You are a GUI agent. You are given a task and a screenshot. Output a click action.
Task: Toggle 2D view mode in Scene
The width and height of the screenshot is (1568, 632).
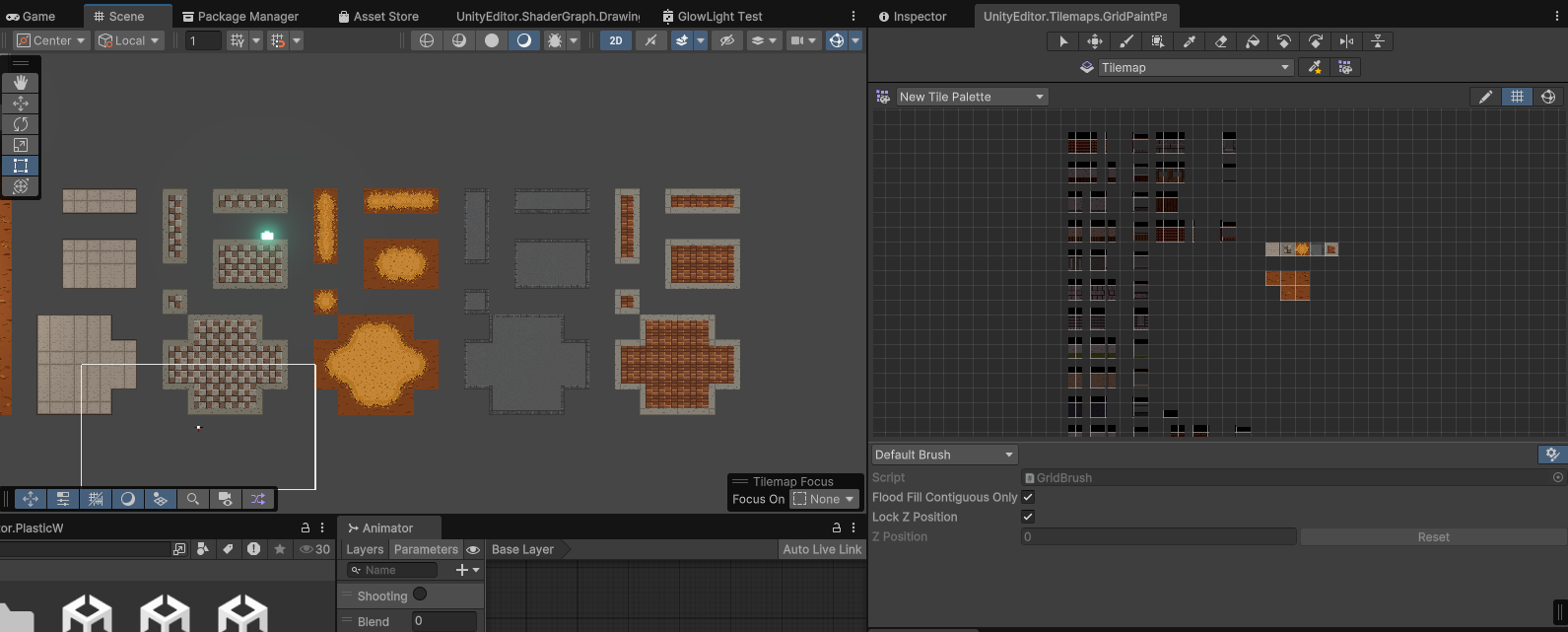point(616,40)
